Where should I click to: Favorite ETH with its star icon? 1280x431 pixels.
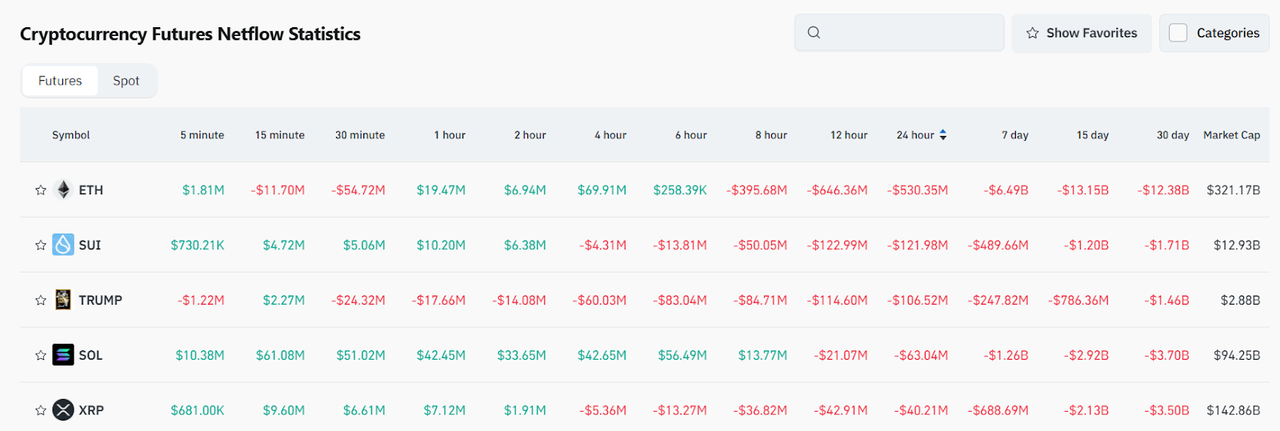(41, 190)
